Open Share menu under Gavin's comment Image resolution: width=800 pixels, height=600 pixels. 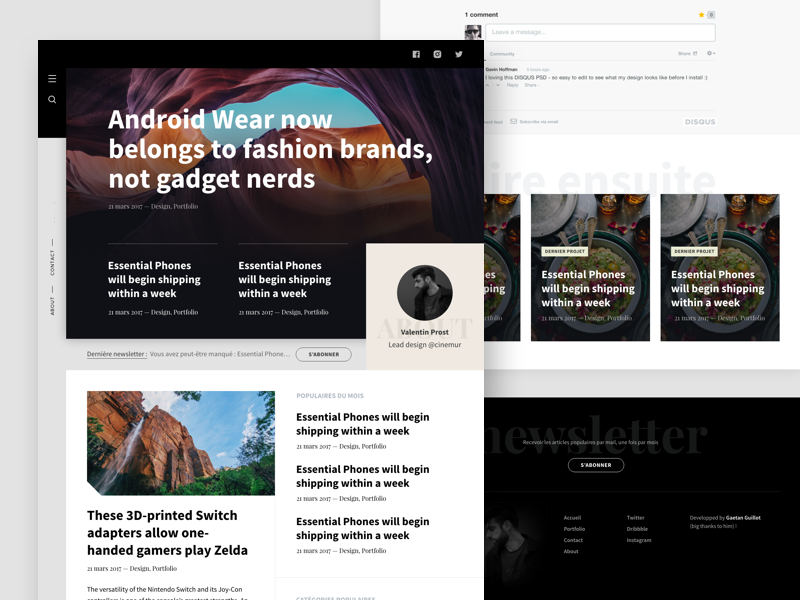tap(531, 85)
